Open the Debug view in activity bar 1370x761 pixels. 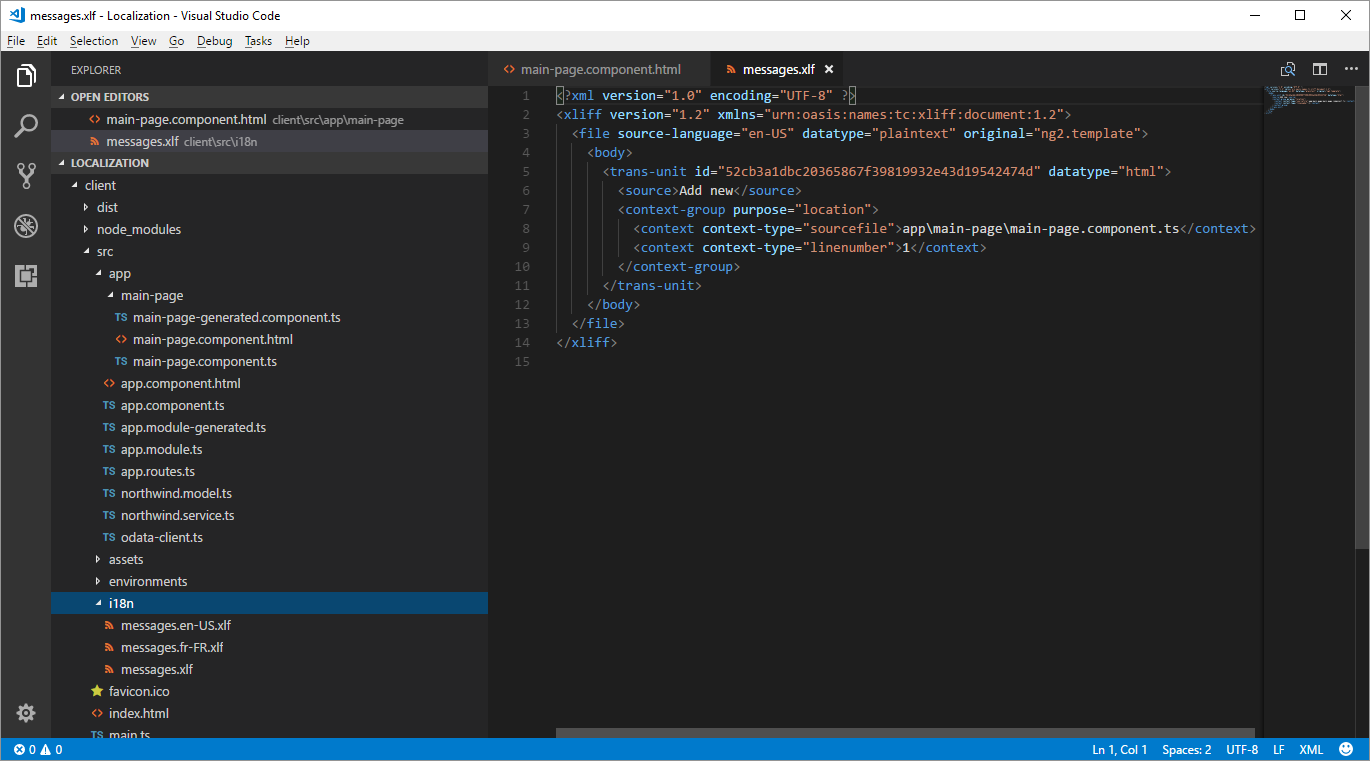tap(26, 226)
